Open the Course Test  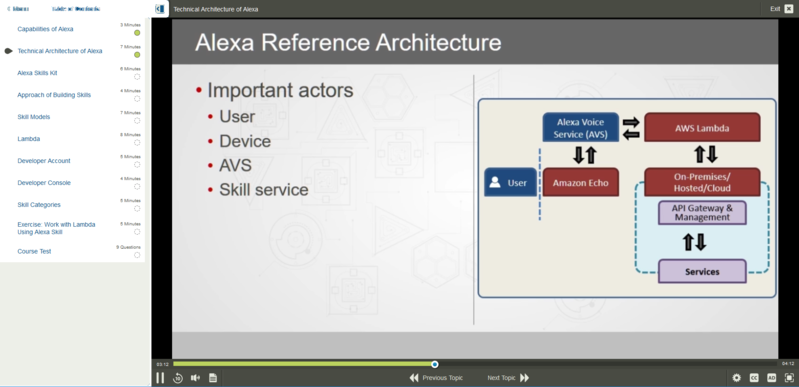(34, 251)
